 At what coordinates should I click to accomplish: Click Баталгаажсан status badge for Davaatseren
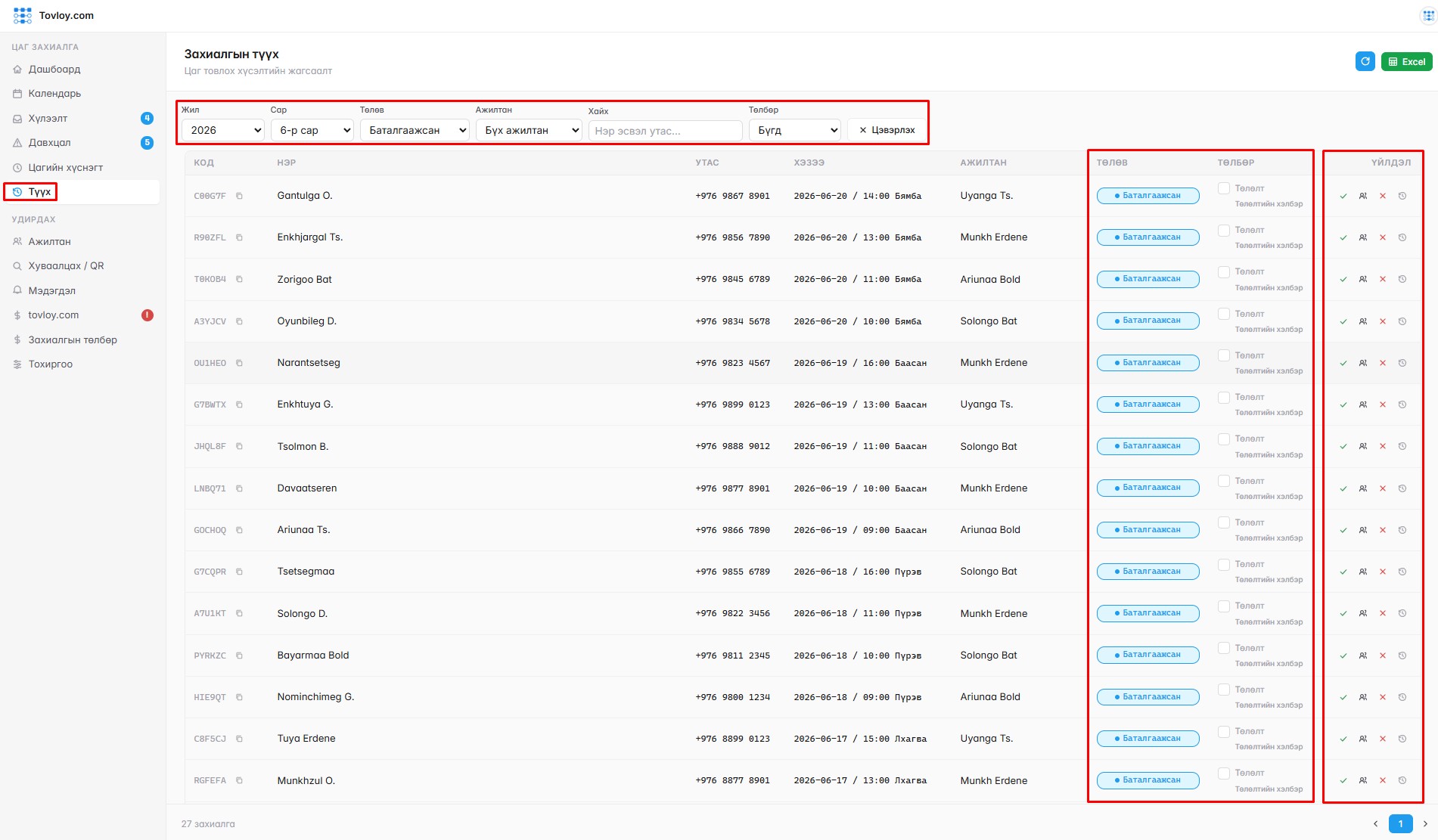pos(1148,488)
